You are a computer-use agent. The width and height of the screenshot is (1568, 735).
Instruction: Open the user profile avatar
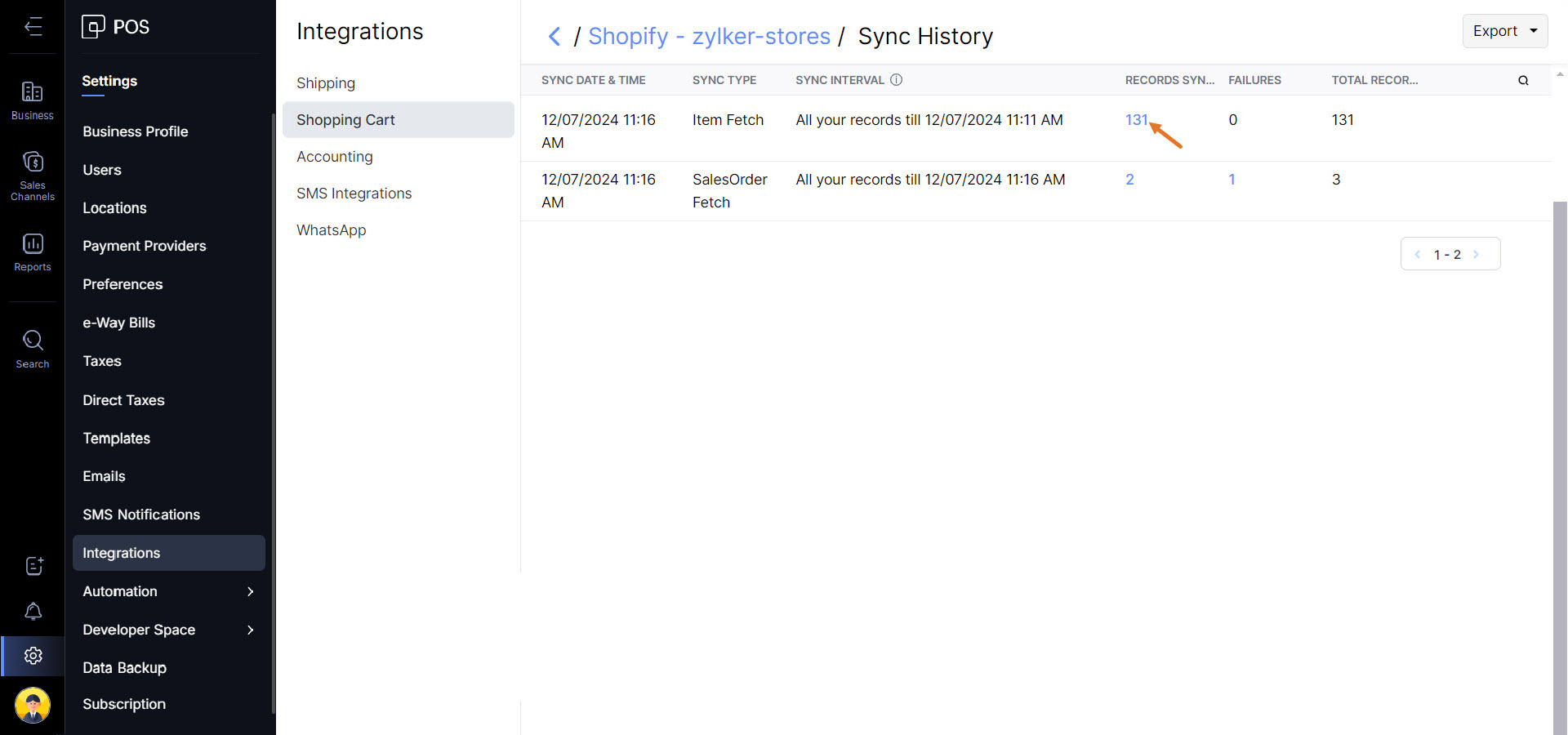tap(33, 705)
